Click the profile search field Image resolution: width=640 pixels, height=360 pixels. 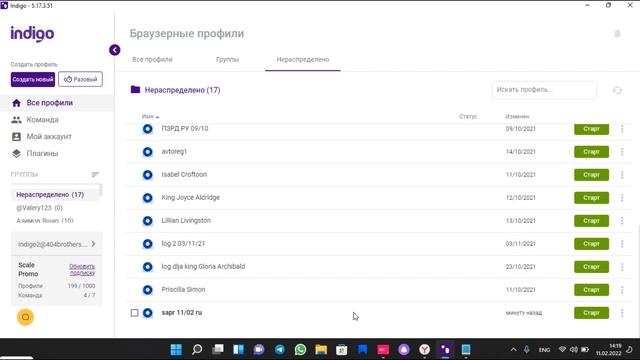[x=544, y=90]
